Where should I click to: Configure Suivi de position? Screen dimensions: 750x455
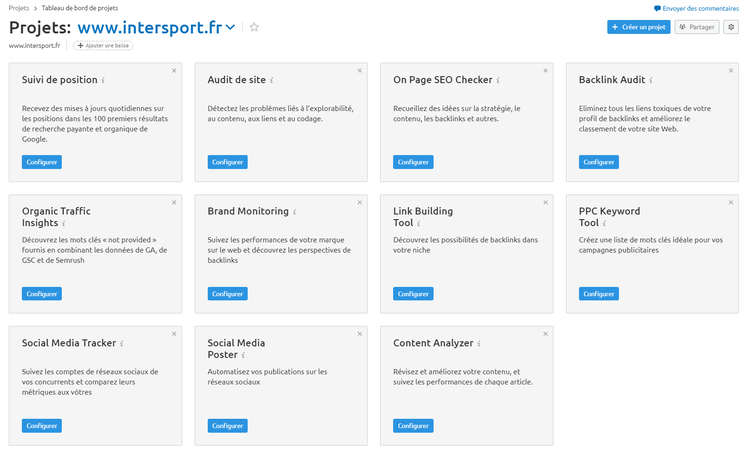(x=42, y=162)
